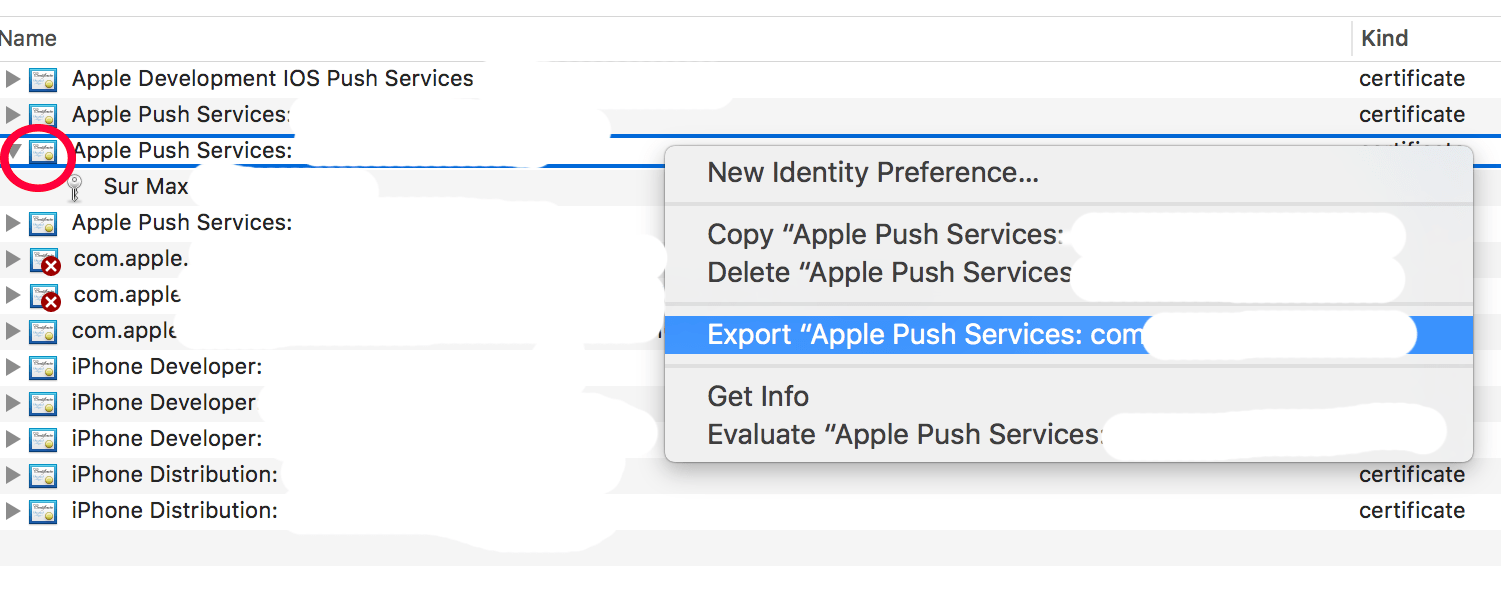
Task: Click the Apple Development IOS Push Services certificate icon
Action: coord(43,79)
